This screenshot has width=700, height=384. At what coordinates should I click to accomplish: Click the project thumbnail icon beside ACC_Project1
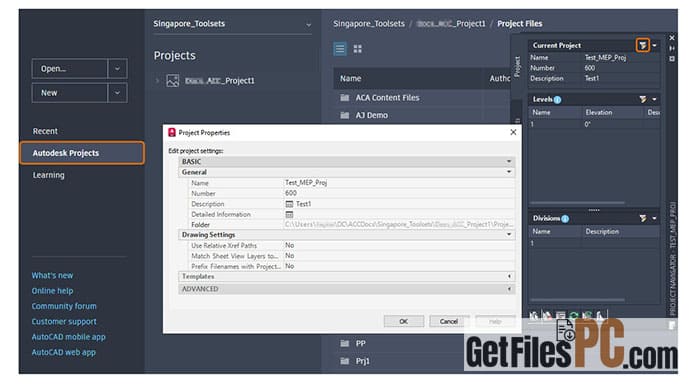pyautogui.click(x=172, y=80)
